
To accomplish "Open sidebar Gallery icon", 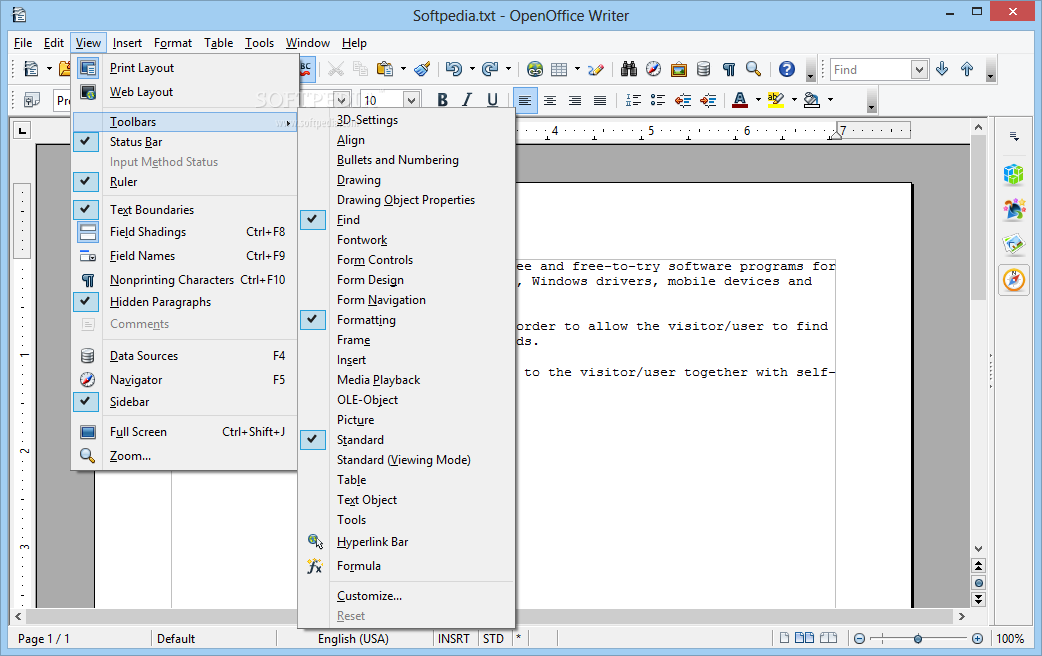I will pos(1014,245).
